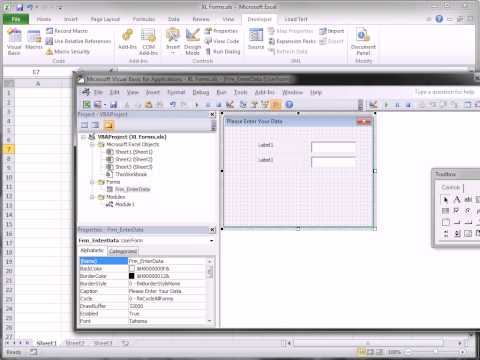480x360 pixels.
Task: Toggle Design Mode in the ribbon
Action: point(192,42)
